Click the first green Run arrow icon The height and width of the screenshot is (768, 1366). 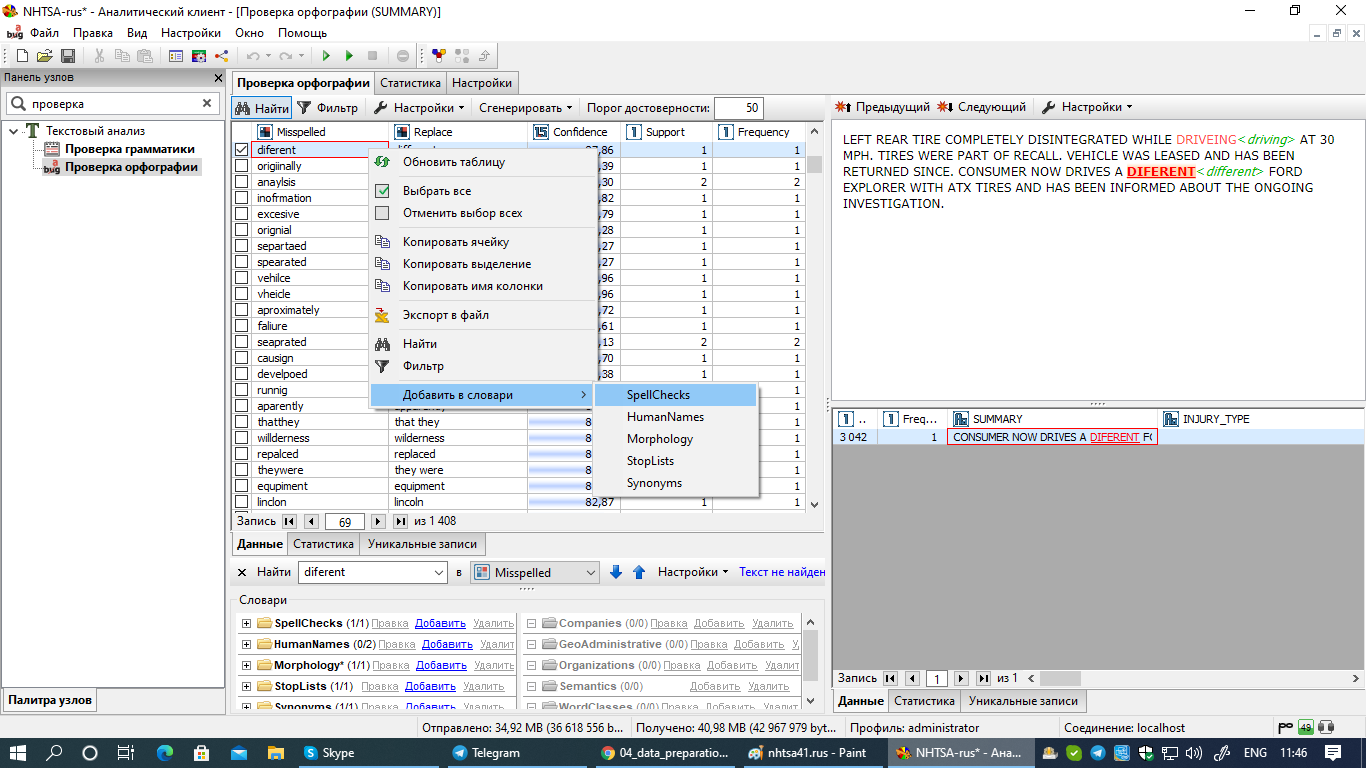[326, 56]
